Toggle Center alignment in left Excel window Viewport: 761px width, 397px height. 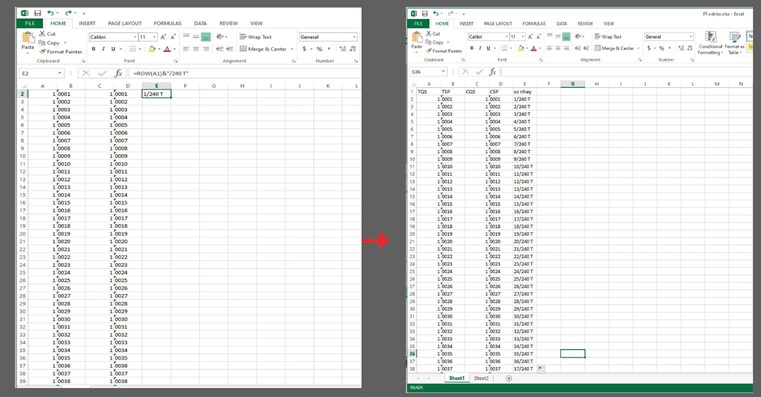pyautogui.click(x=196, y=49)
